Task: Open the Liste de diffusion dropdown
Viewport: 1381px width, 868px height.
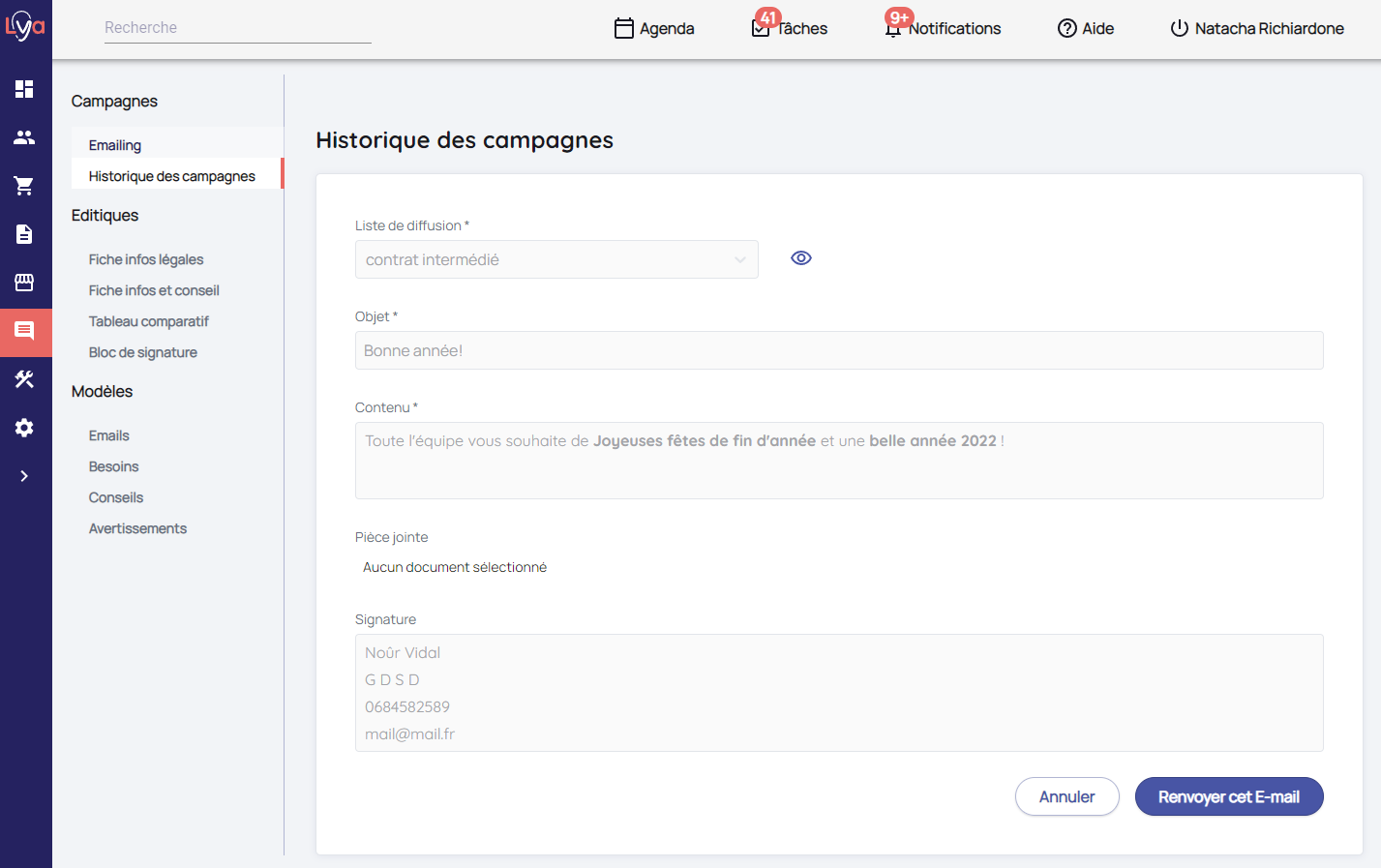Action: 555,259
